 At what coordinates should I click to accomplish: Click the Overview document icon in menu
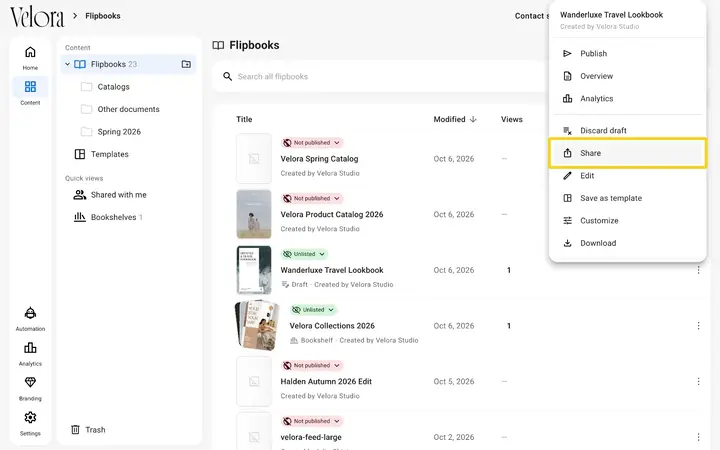point(568,76)
